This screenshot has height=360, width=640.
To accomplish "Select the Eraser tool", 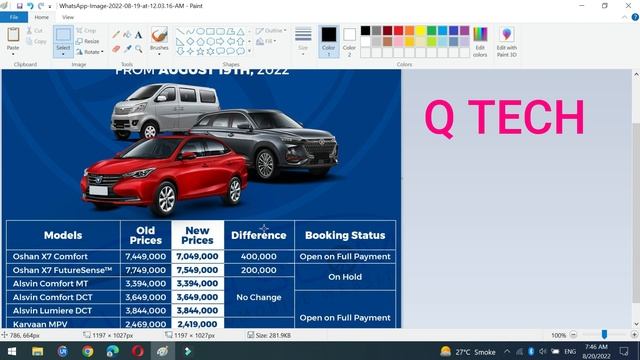I will (116, 49).
